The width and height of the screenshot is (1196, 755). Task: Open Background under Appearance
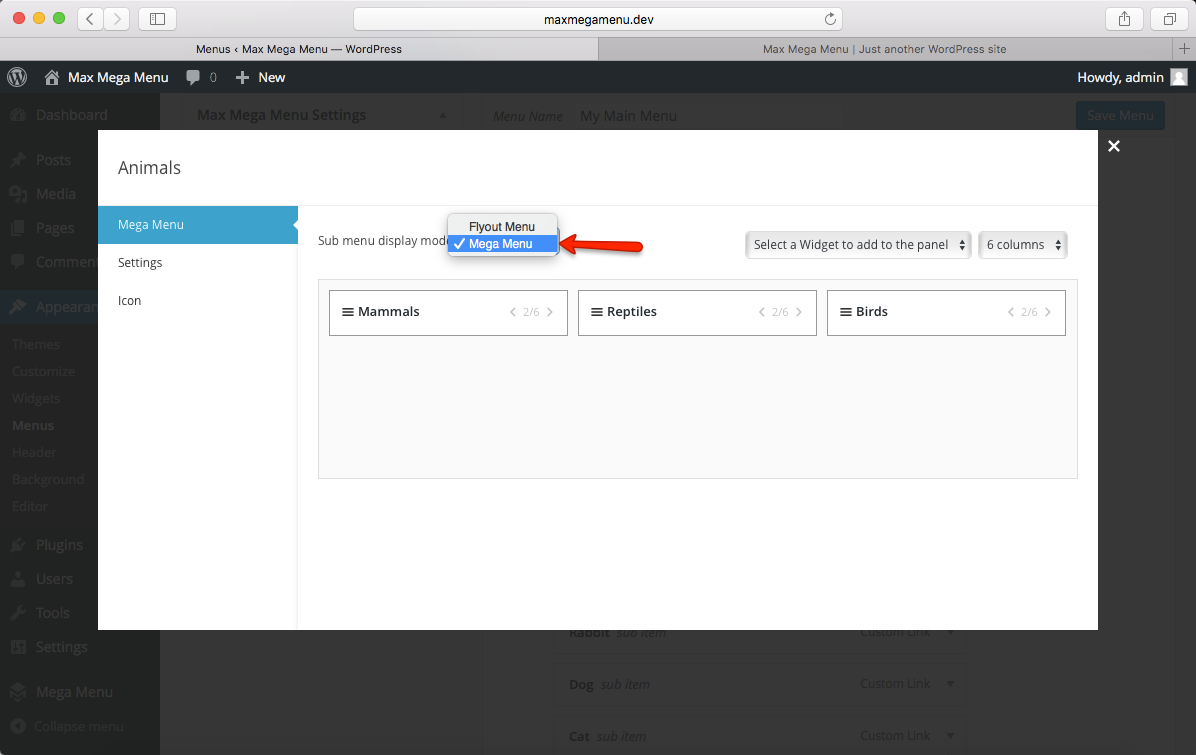(x=48, y=480)
